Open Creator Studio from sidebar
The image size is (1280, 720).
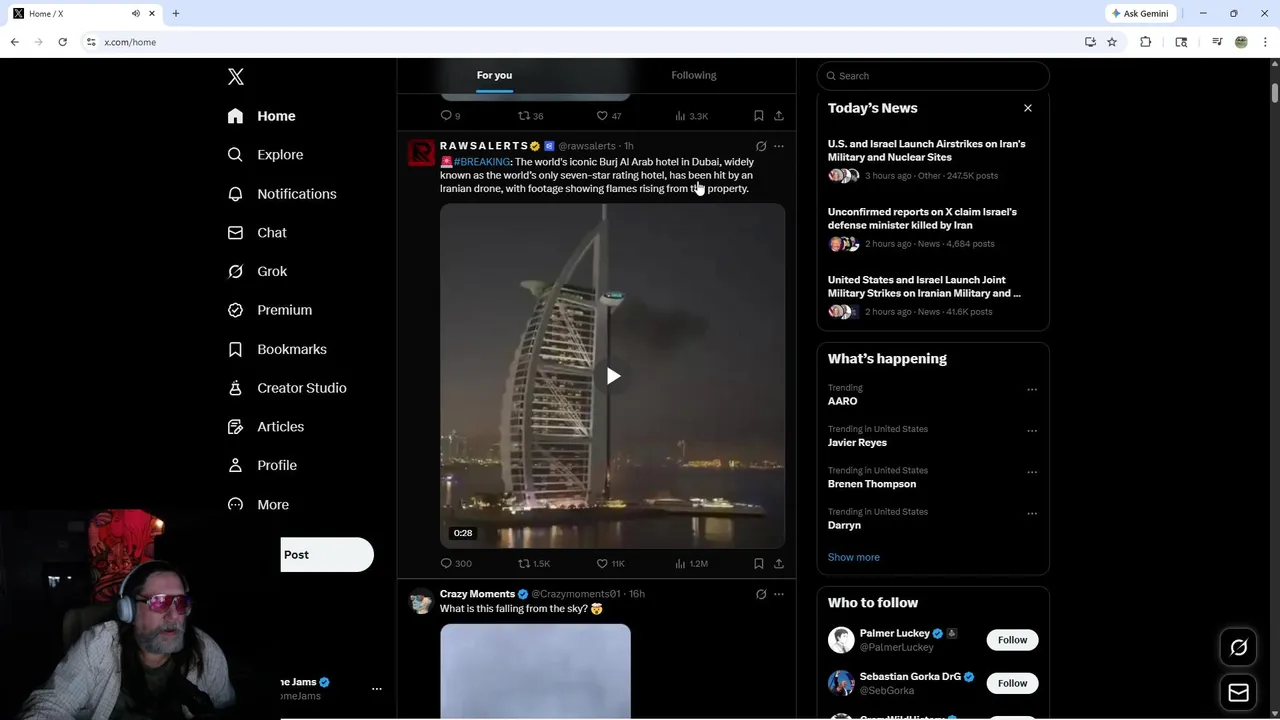pos(287,388)
